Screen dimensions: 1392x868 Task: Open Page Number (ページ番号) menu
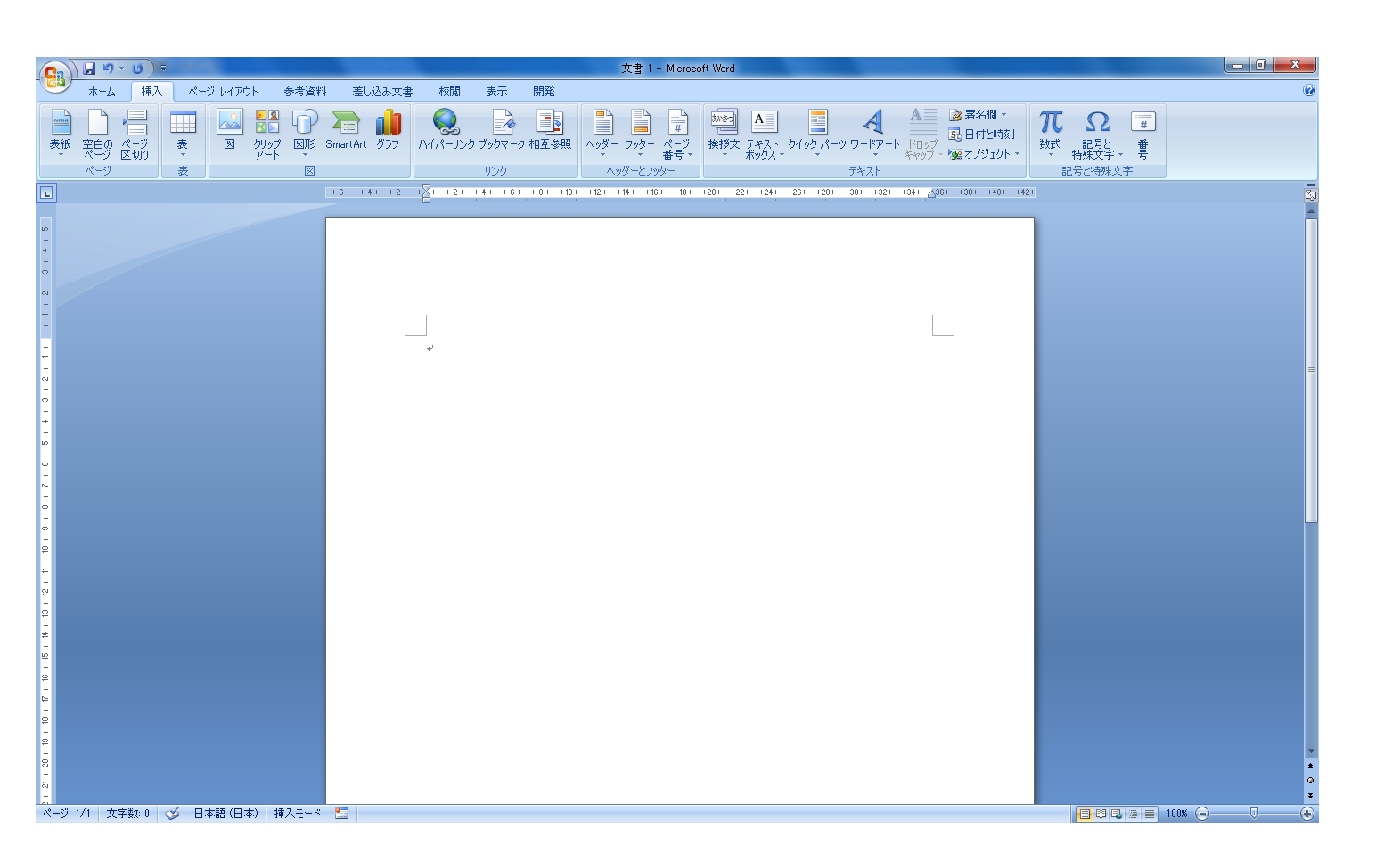point(677,134)
